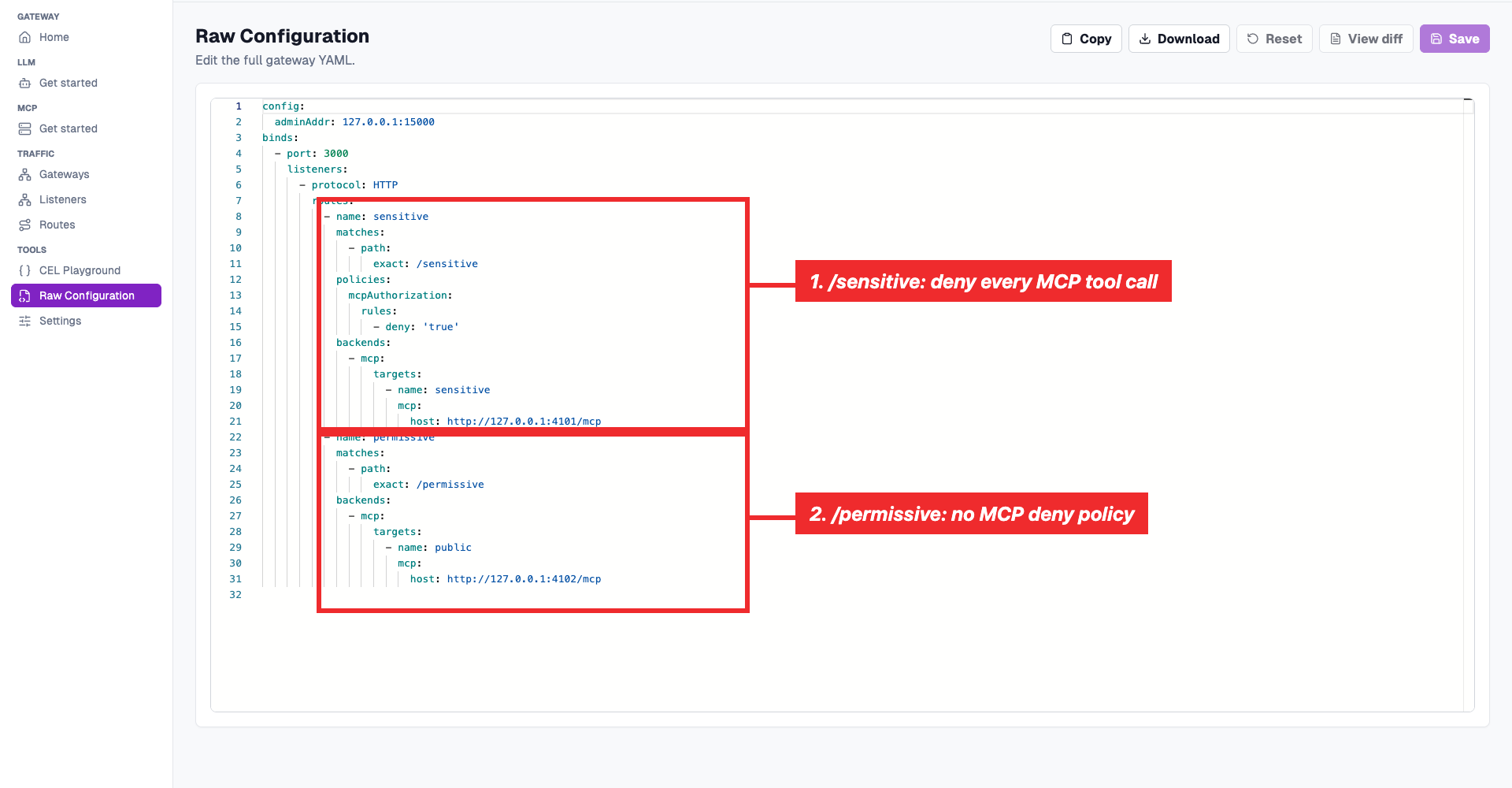The image size is (1512, 788).
Task: Click 'binds:' on line 3
Action: [x=280, y=138]
